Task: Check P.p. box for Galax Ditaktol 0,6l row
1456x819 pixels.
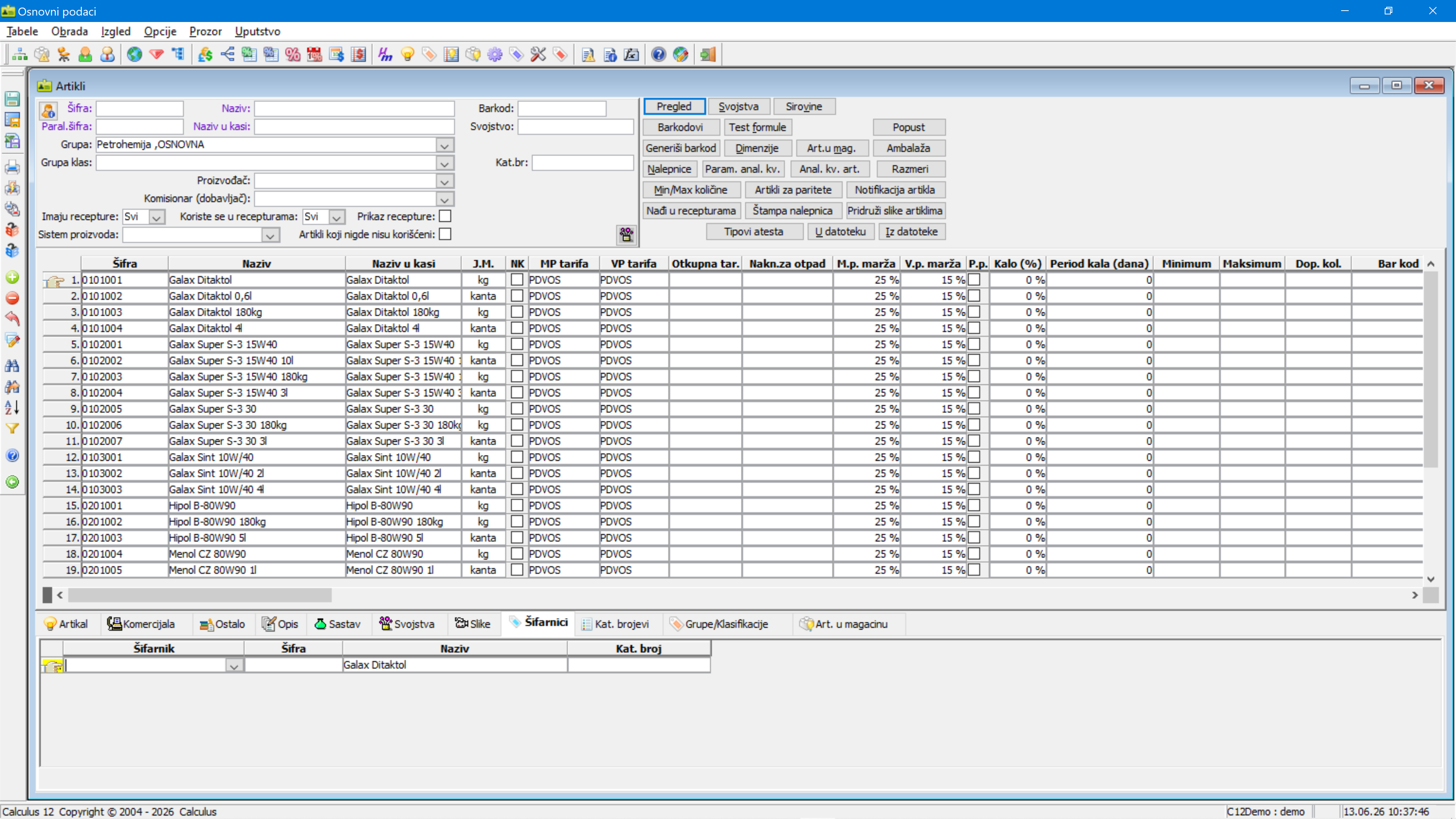Action: click(x=974, y=296)
